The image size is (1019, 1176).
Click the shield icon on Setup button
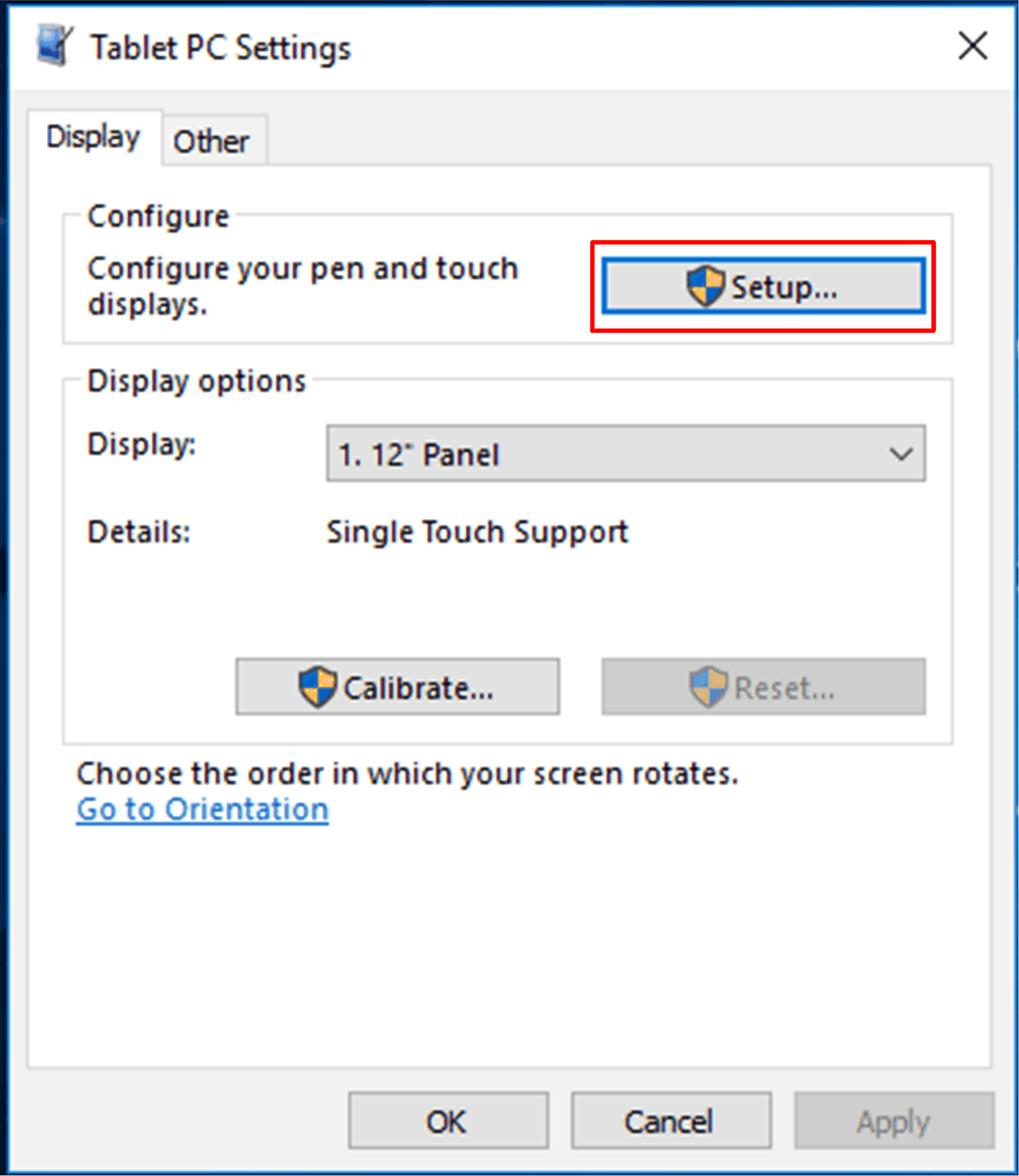click(x=705, y=286)
